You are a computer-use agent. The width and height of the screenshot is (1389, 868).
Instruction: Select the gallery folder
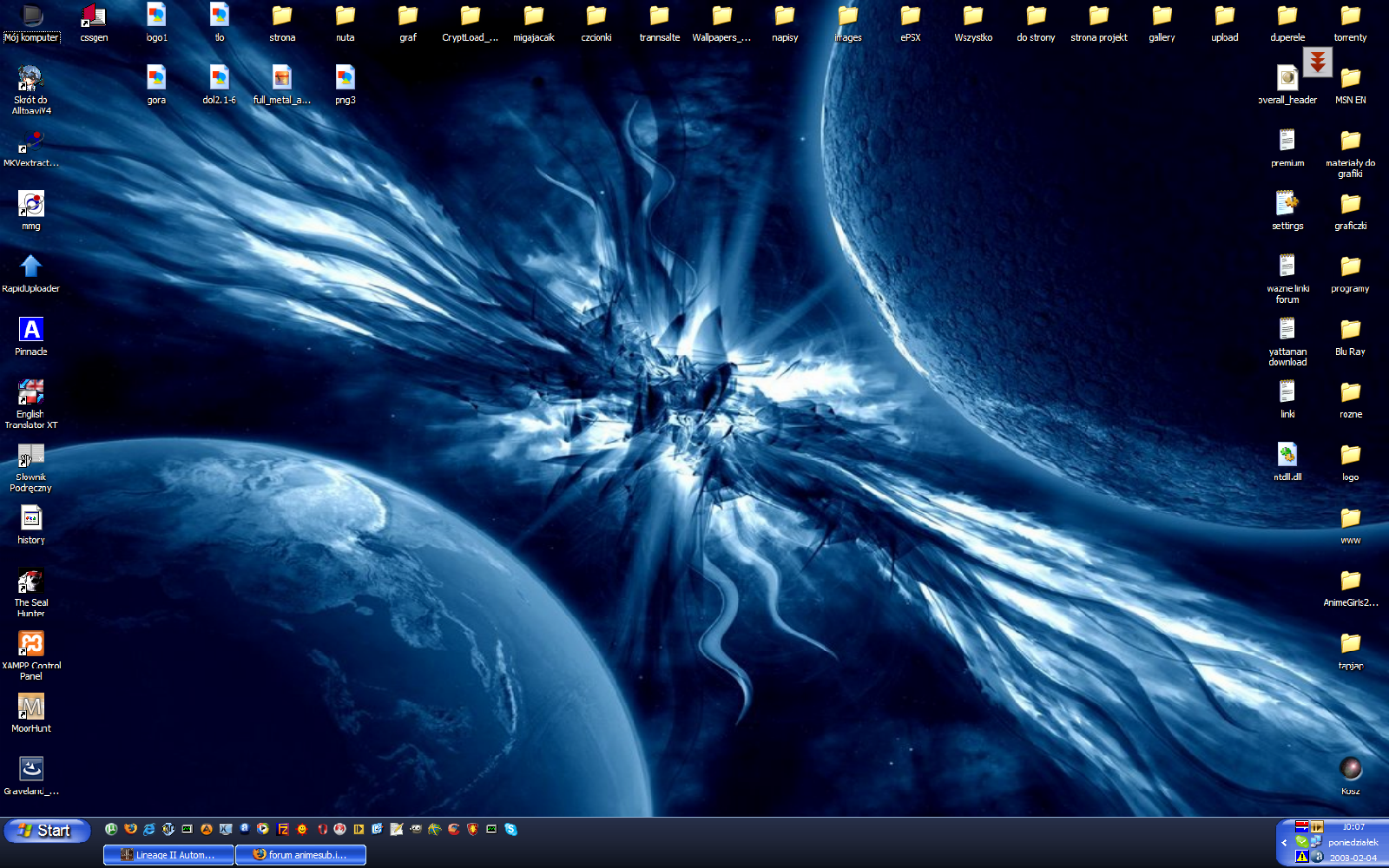[x=1162, y=23]
